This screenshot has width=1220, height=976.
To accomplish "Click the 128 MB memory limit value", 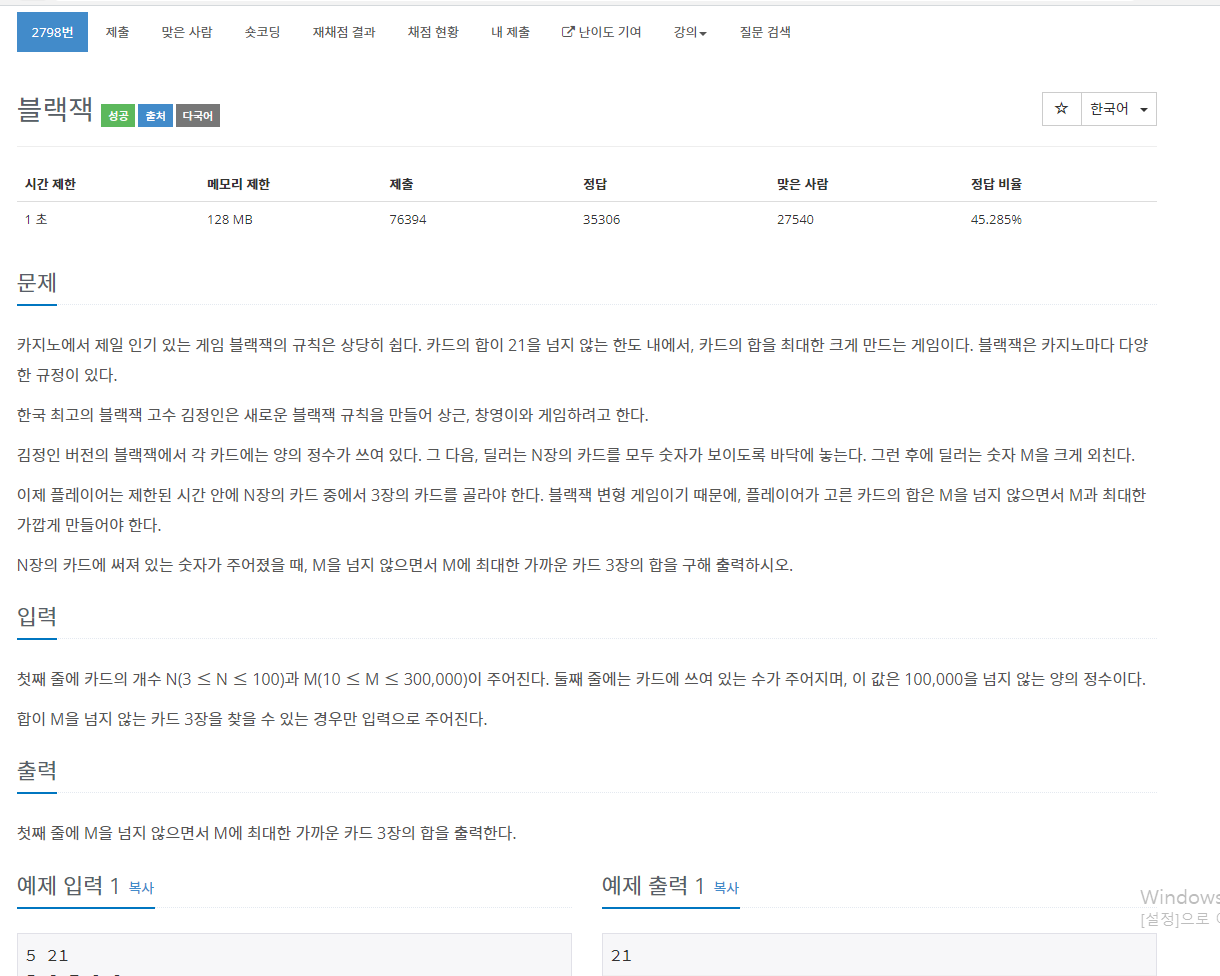I will click(230, 219).
